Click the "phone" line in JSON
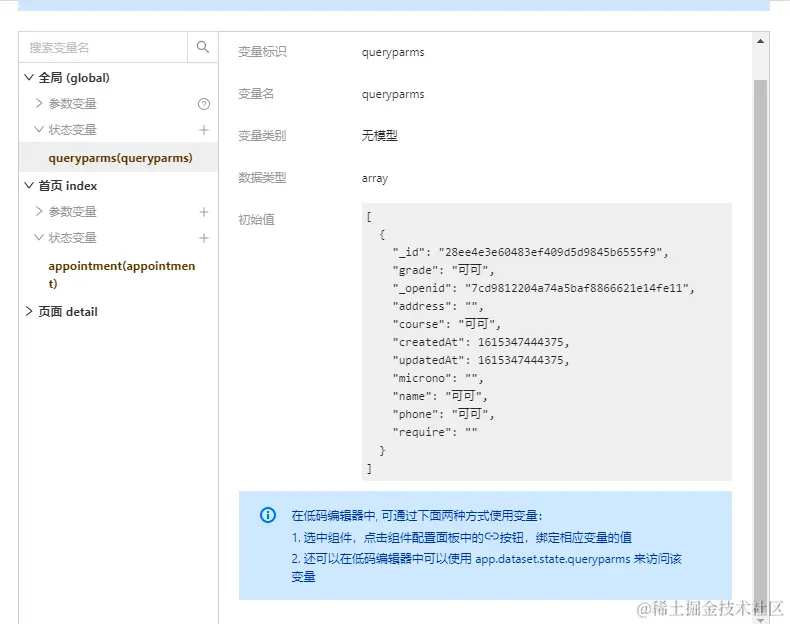 (443, 414)
